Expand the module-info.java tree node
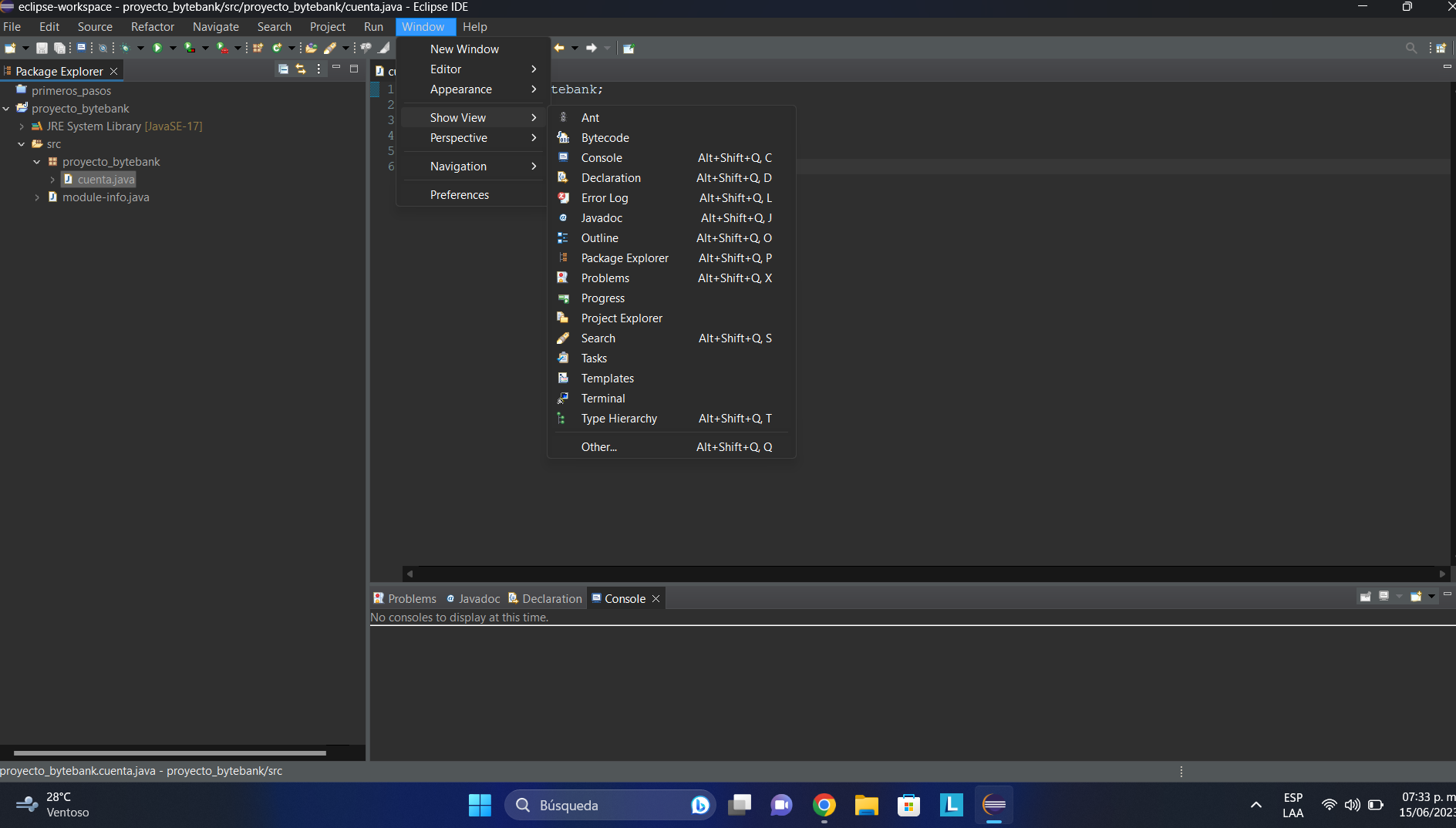 pos(37,197)
